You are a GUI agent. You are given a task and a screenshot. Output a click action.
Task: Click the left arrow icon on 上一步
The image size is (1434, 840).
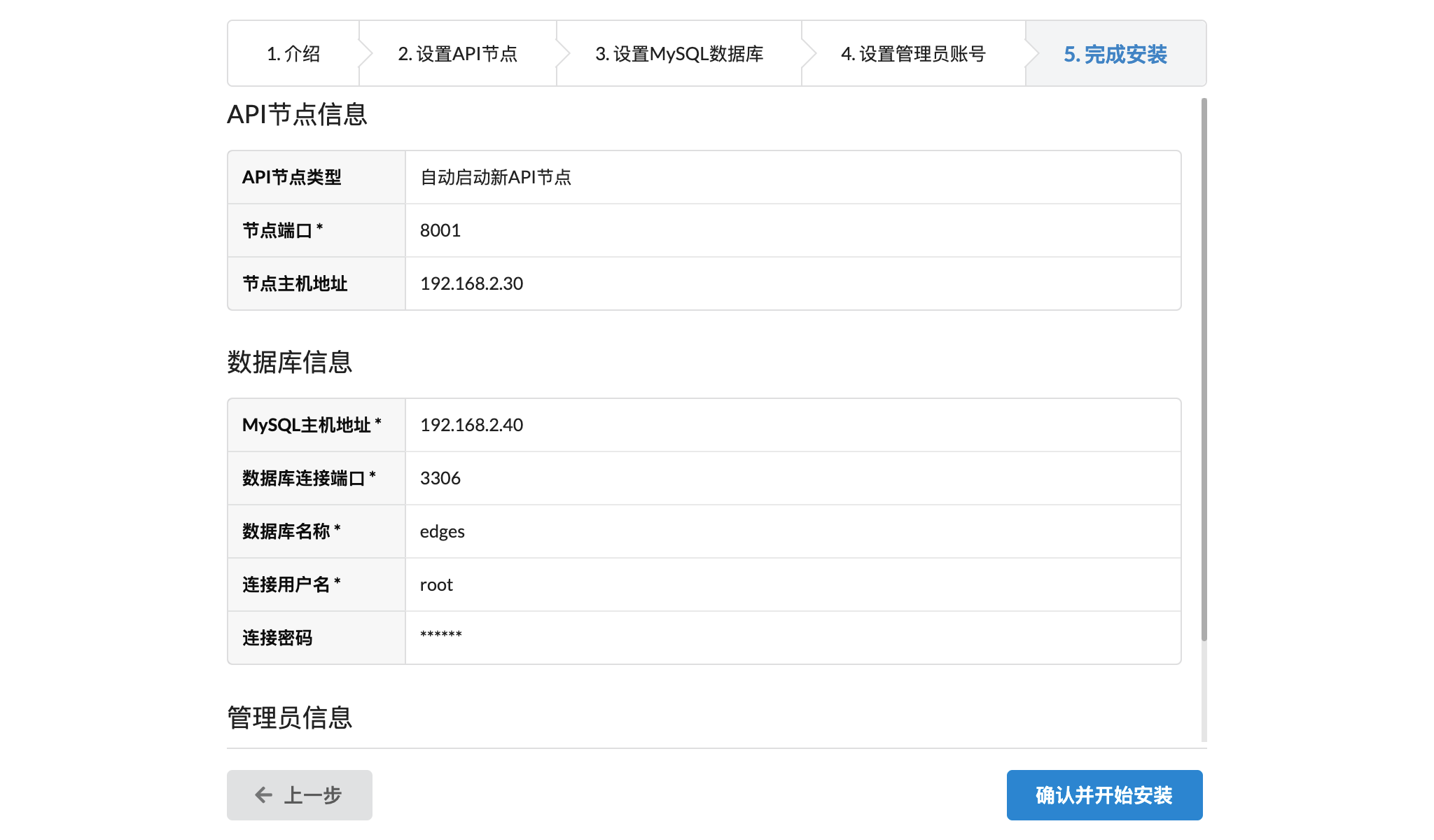[x=263, y=795]
